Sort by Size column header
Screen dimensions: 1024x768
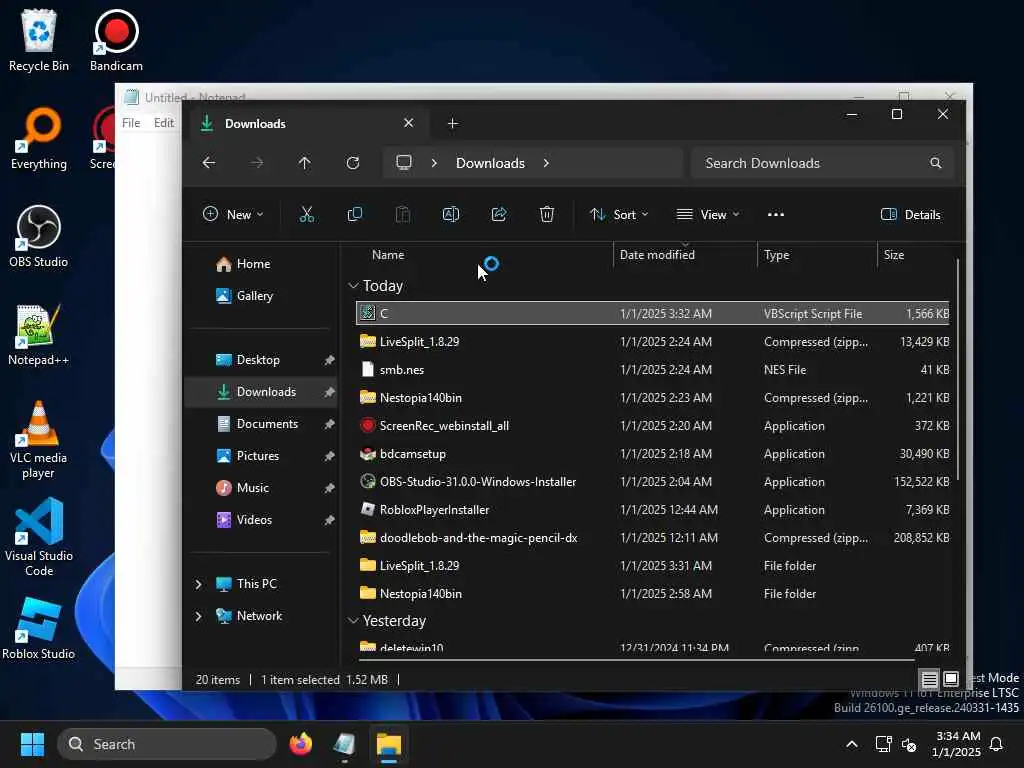point(914,255)
